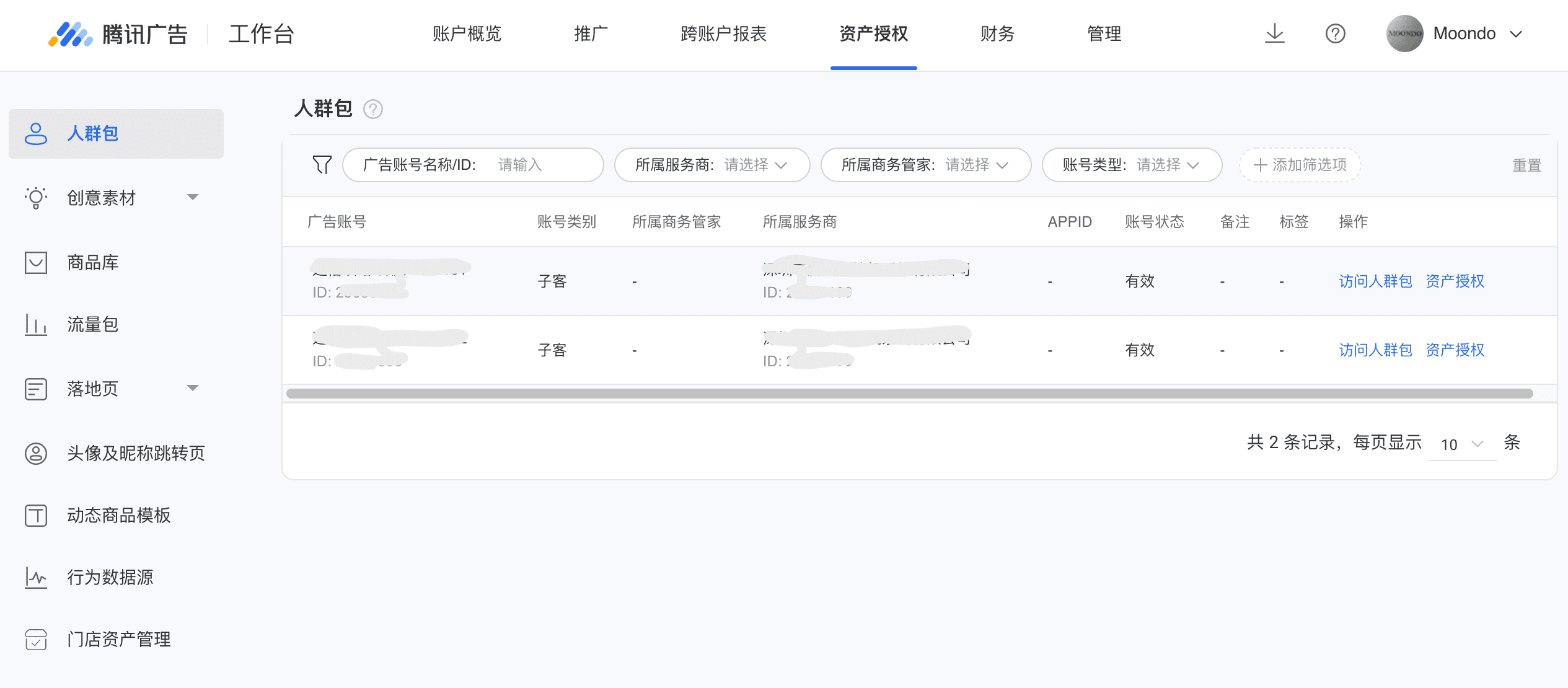Open 动态商品模板 in the sidebar
Viewport: 1568px width, 688px height.
click(x=119, y=516)
